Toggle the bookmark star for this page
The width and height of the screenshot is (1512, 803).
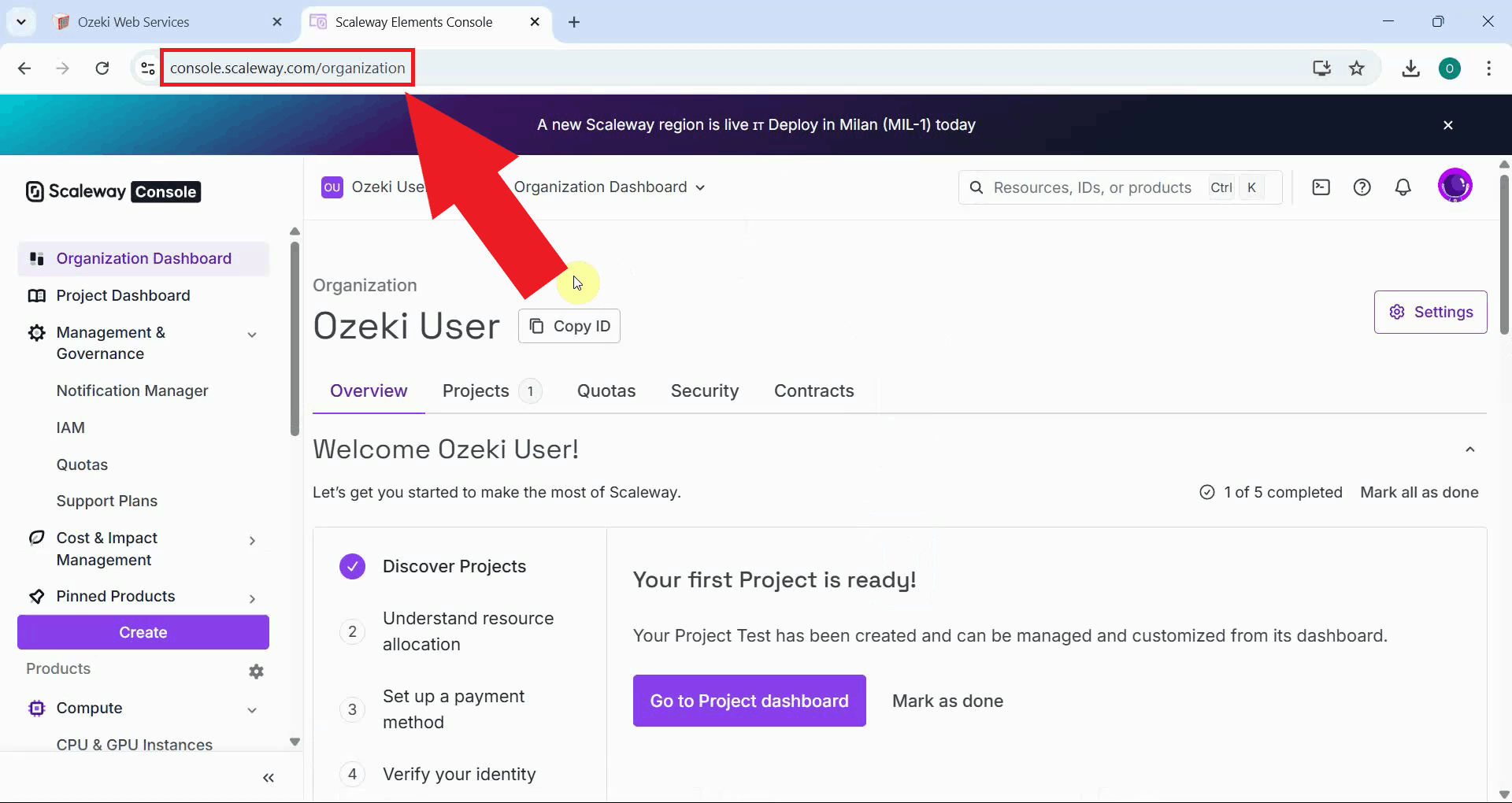tap(1358, 68)
